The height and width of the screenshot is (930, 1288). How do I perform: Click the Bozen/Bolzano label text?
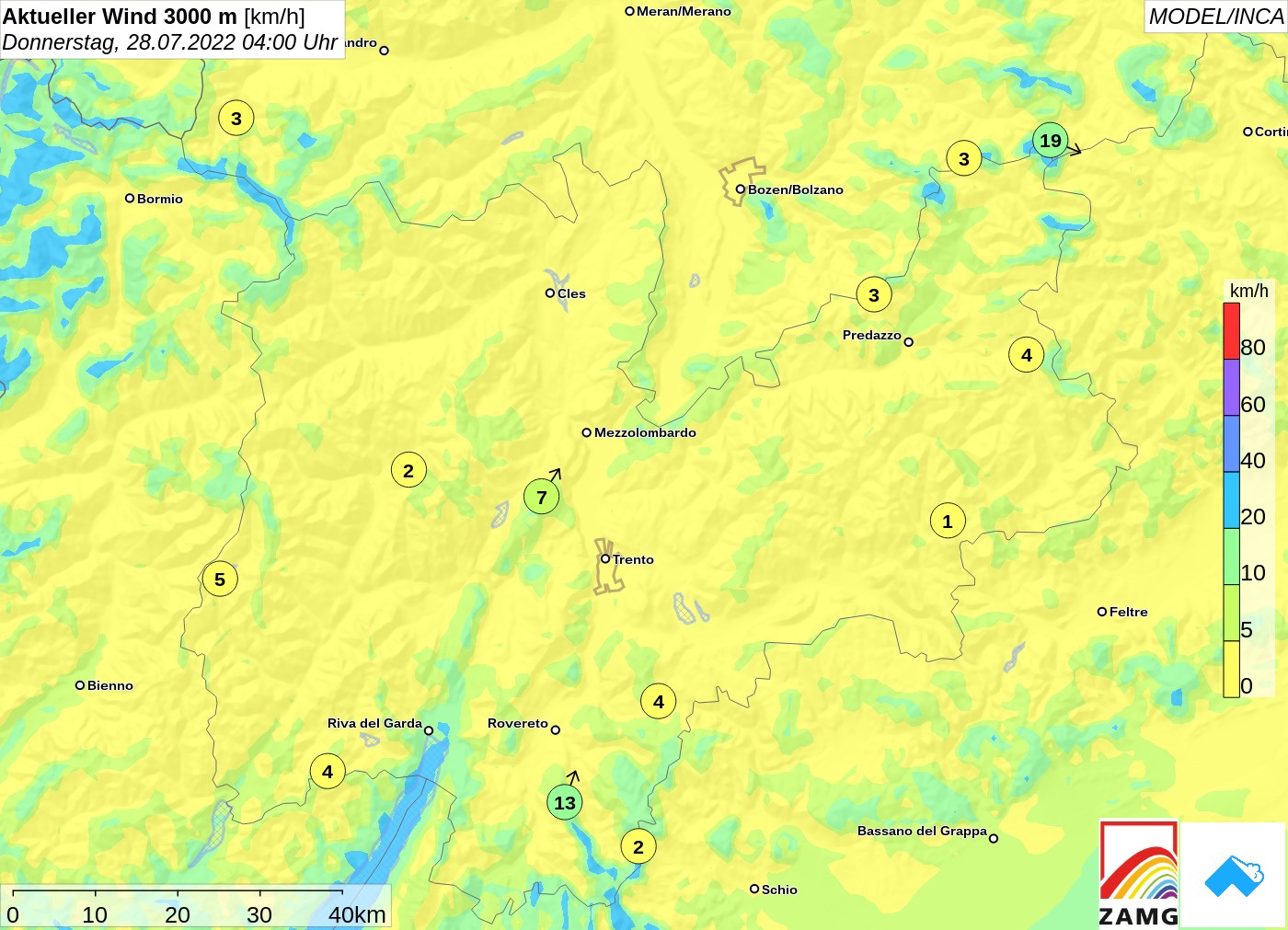pyautogui.click(x=795, y=189)
